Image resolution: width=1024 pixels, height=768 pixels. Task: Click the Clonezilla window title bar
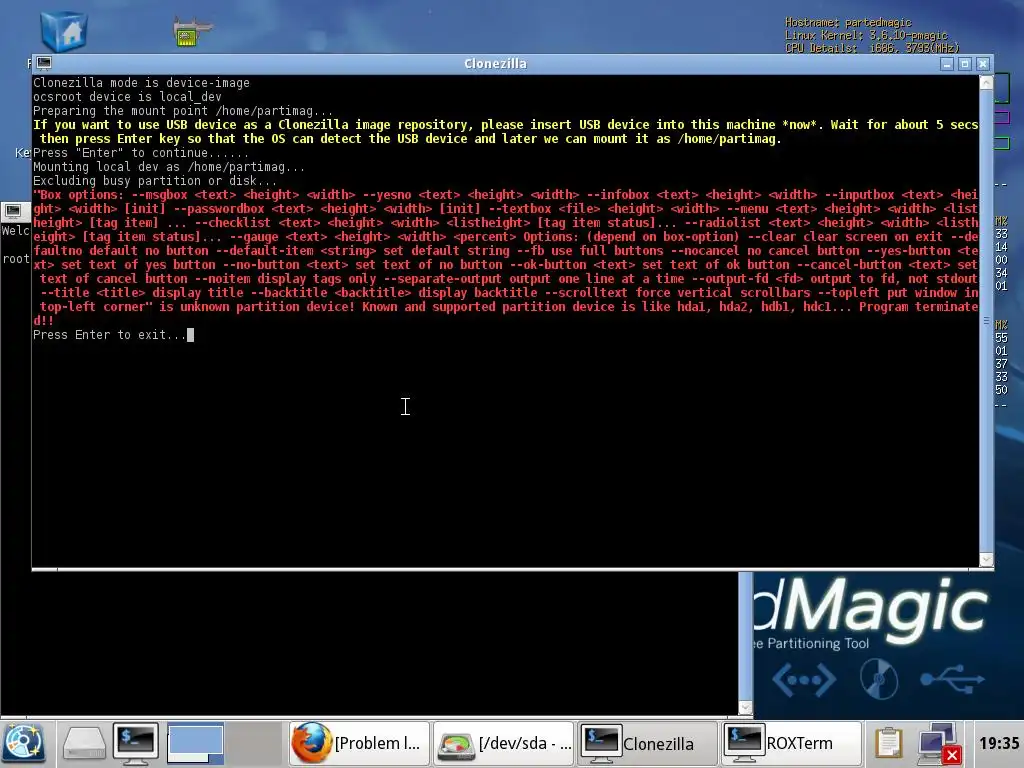[x=495, y=63]
